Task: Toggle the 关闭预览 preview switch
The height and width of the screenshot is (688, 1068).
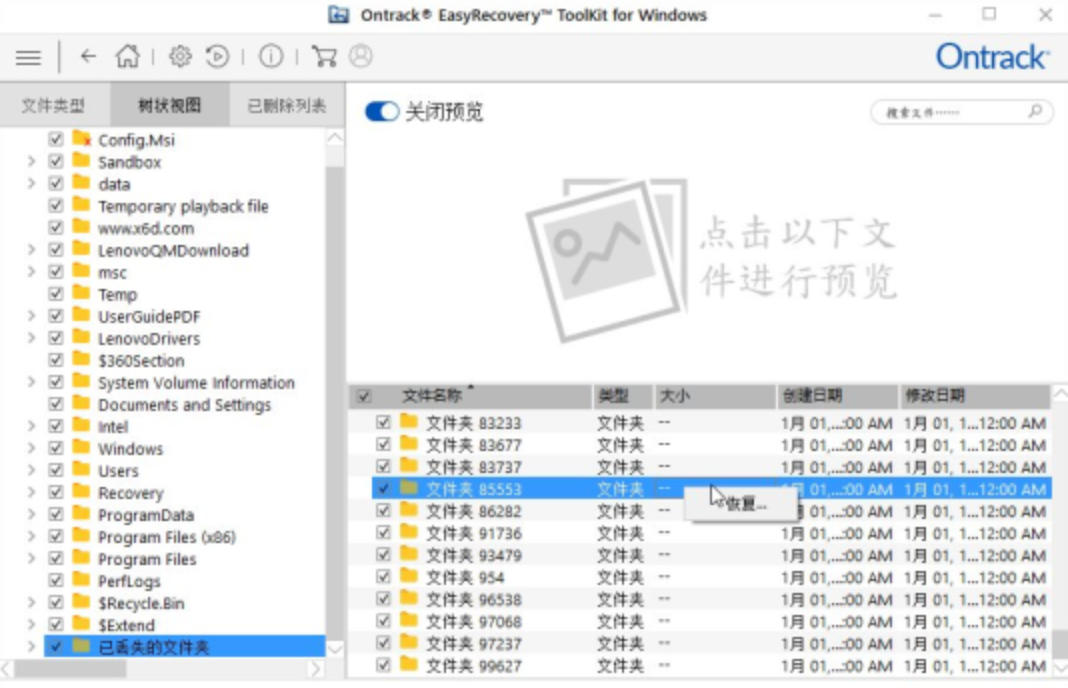Action: click(x=382, y=111)
